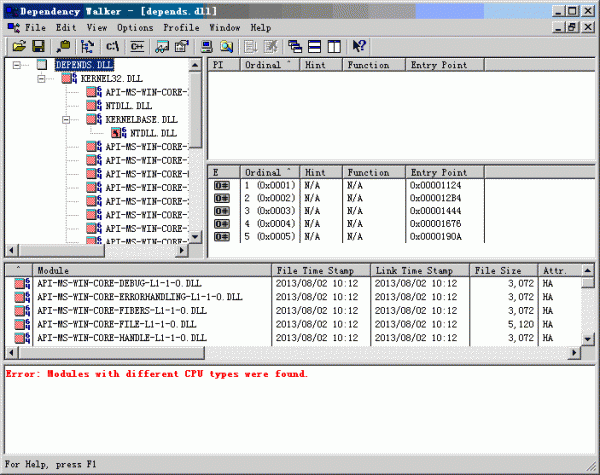Click export icon for ordinal 4 row

click(x=222, y=224)
